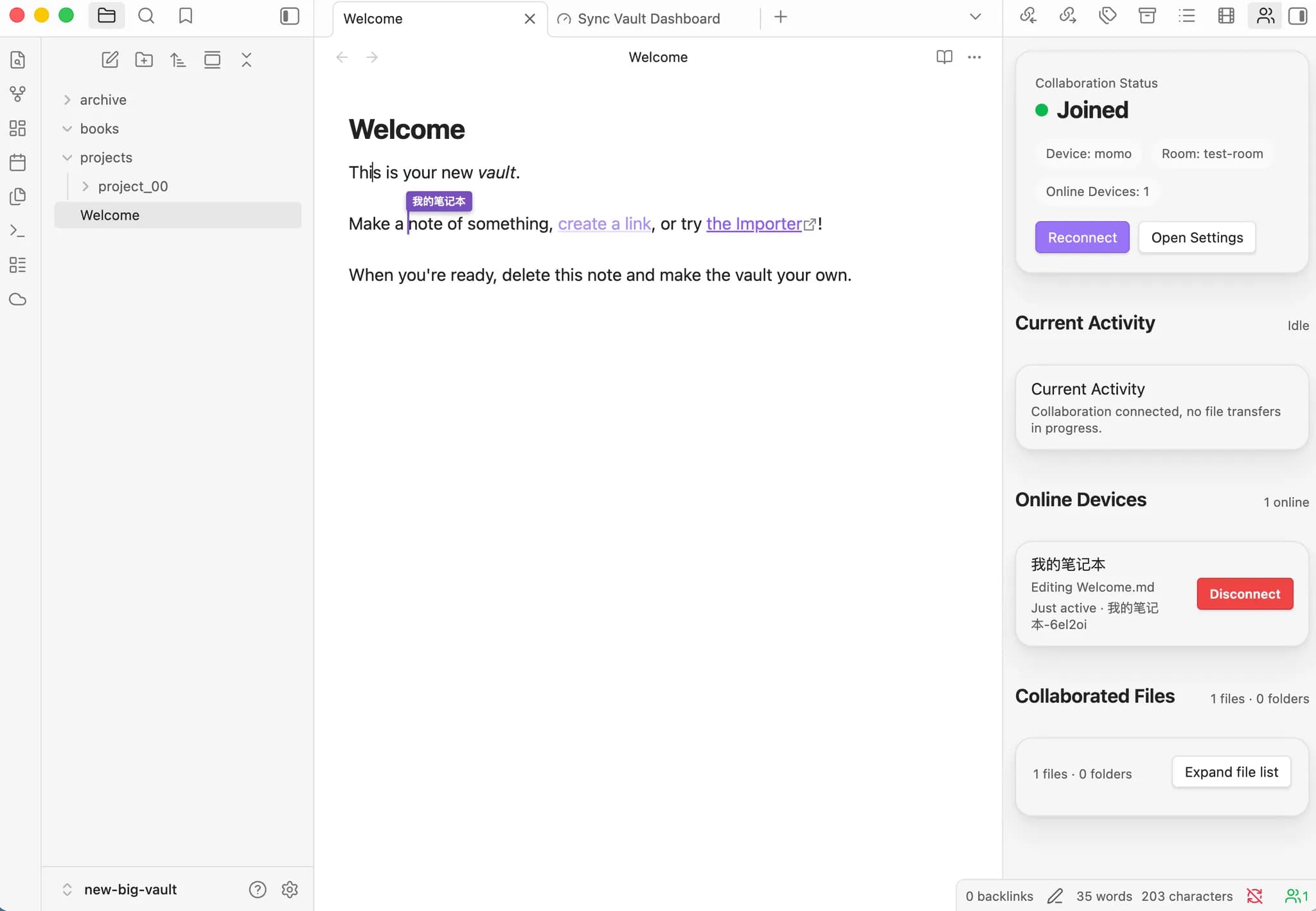Click 'Online Devices: 1' badge
Screen dimensions: 1316x911
tap(1097, 192)
